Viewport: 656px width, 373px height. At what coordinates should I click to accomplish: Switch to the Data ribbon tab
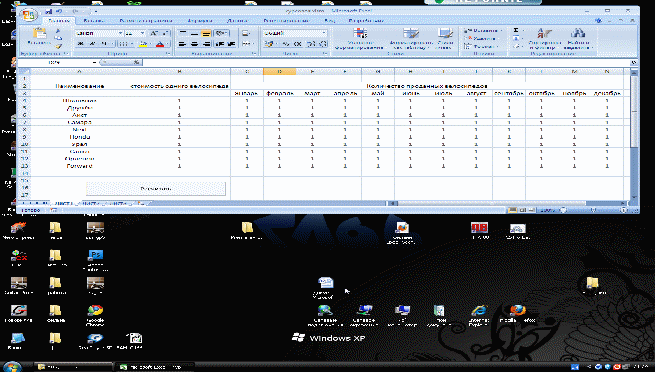237,20
